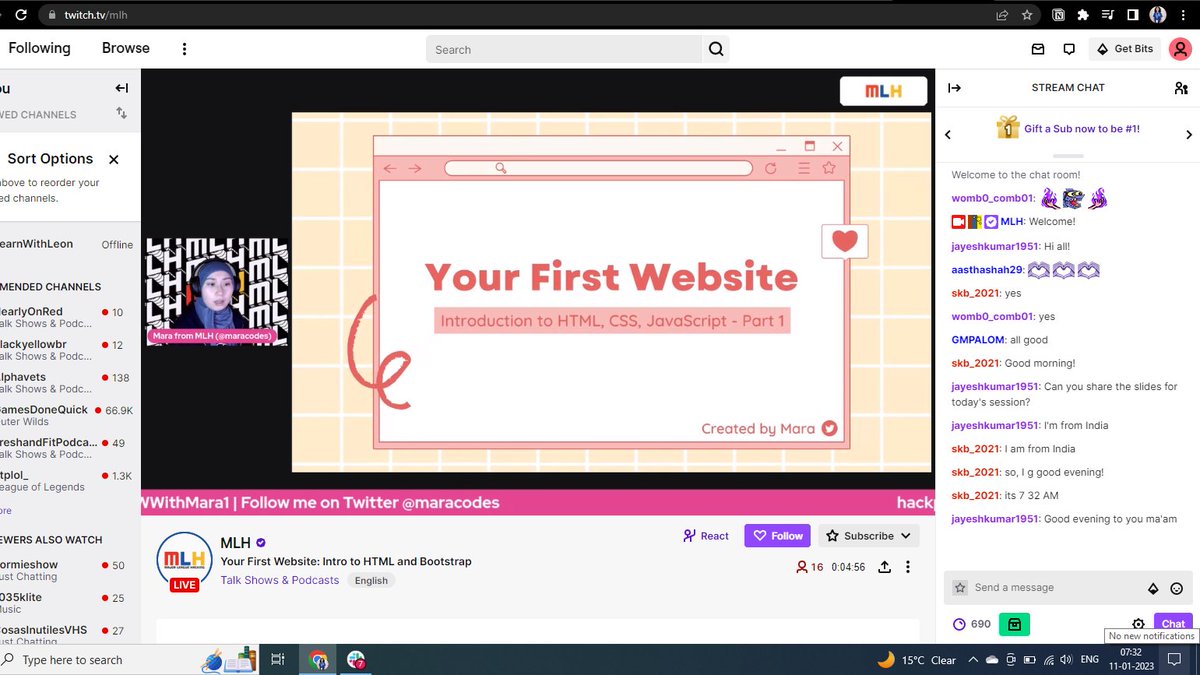Open the channel sort arrows icon
The image size is (1200, 675).
coord(121,113)
